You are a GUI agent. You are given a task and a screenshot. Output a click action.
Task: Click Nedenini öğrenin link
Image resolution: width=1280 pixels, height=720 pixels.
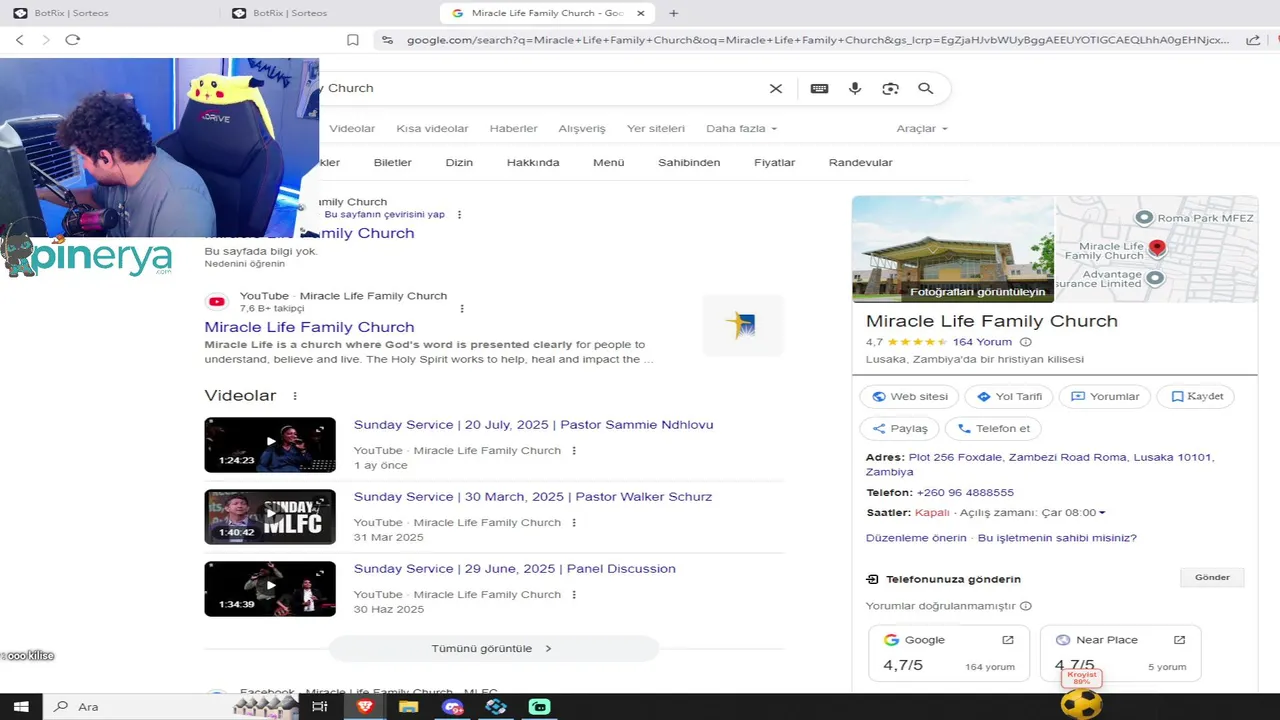coord(244,264)
